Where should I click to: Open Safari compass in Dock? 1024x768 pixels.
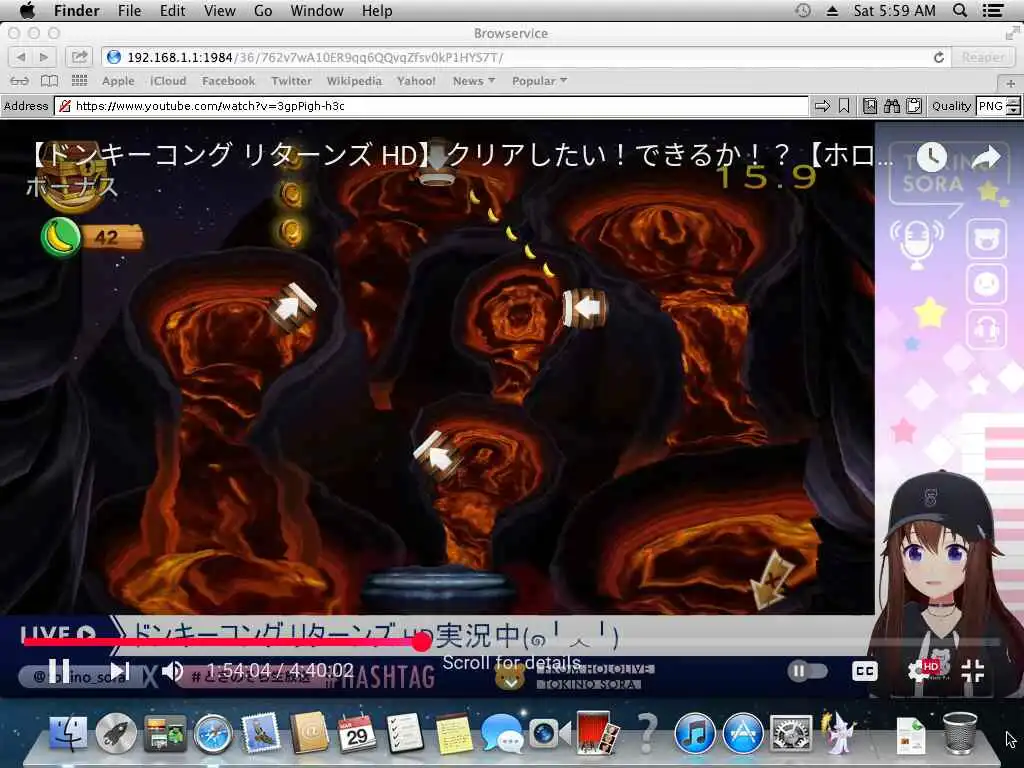pyautogui.click(x=212, y=733)
